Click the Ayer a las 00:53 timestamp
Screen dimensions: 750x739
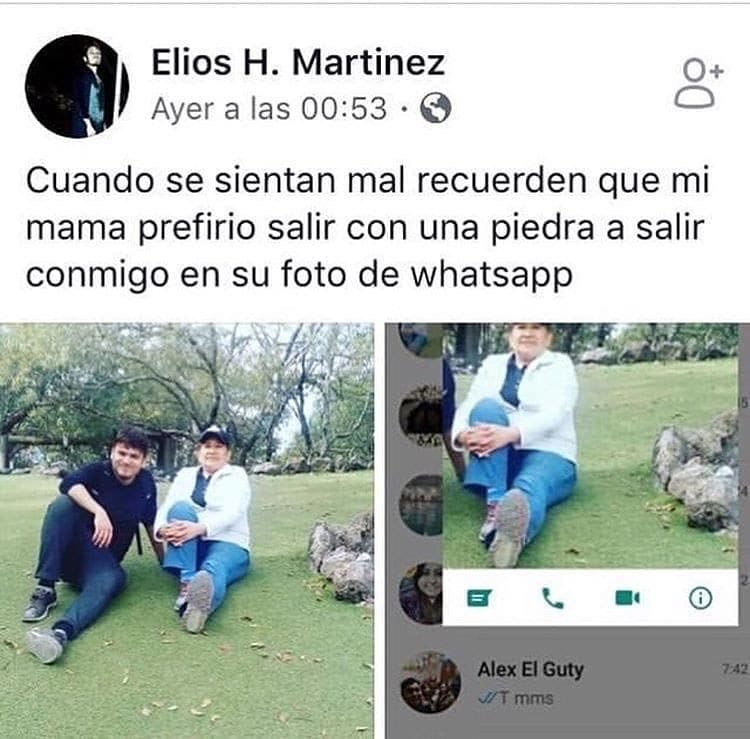269,109
